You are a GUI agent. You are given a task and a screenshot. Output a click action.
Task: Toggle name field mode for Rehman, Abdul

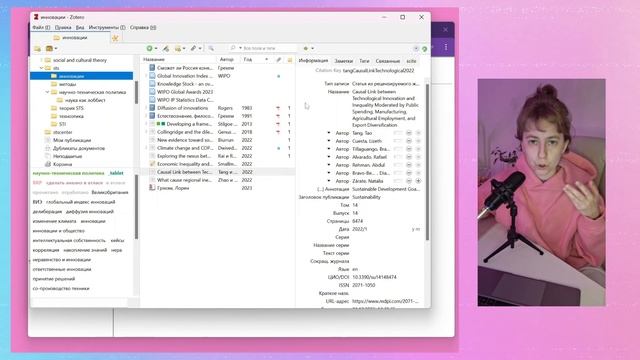coord(398,165)
